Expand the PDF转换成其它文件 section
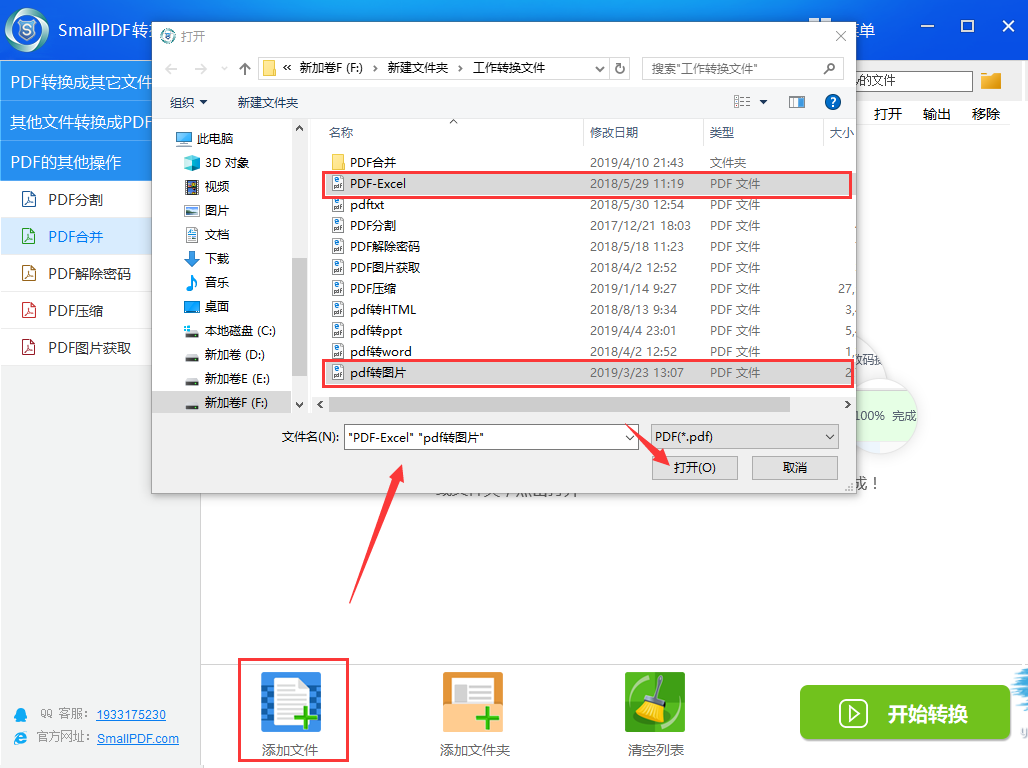The height and width of the screenshot is (768, 1028). [76, 81]
